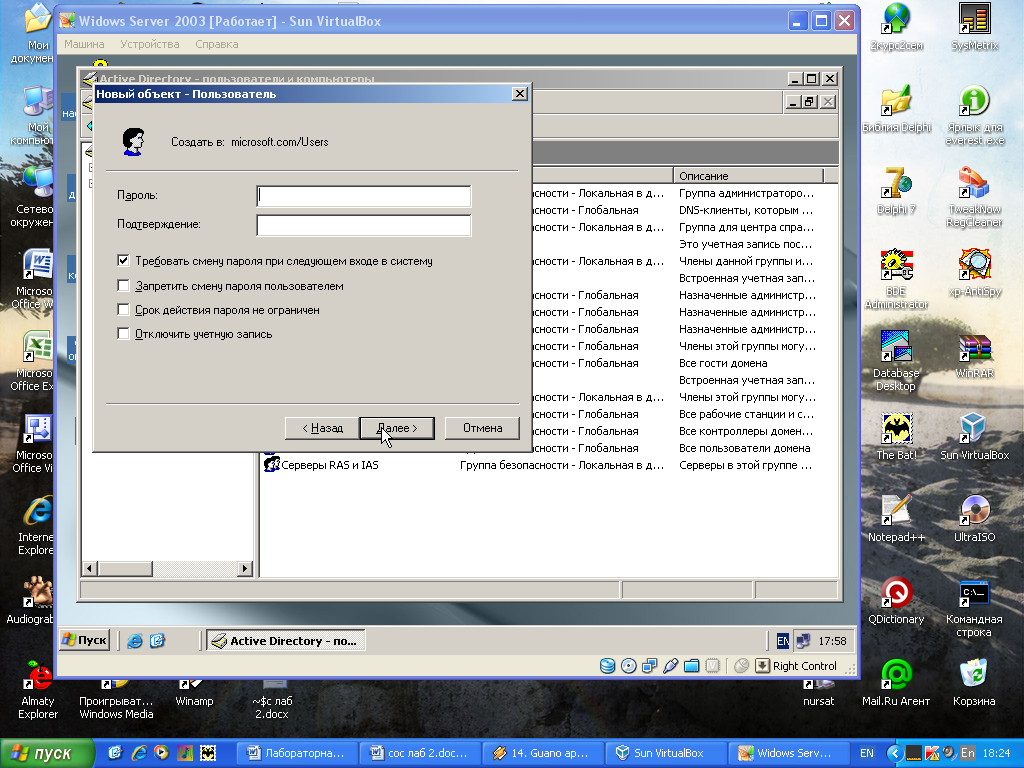Switch to 'Лабораторна...' host taskbar window

(296, 753)
